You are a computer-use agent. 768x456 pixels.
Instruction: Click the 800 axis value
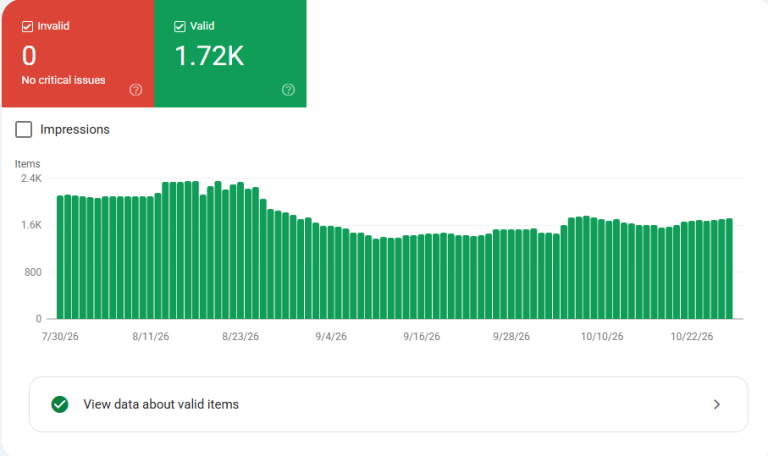[x=33, y=272]
